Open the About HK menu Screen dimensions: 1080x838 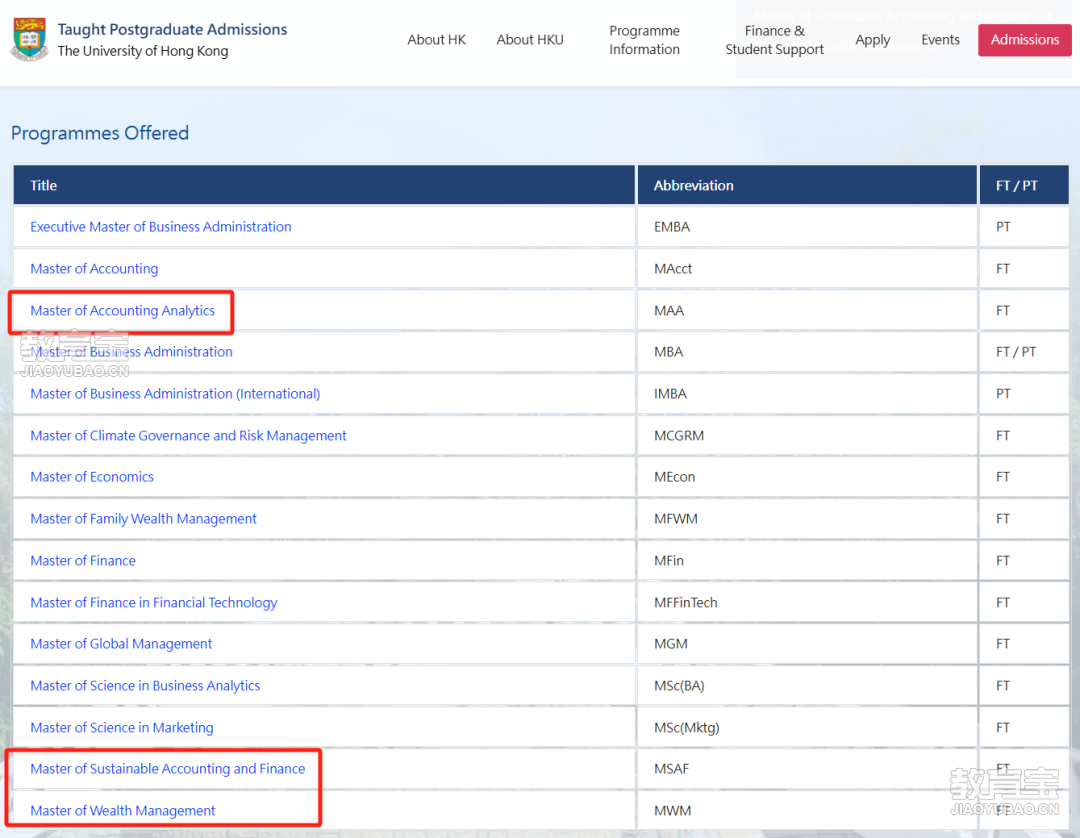coord(437,40)
